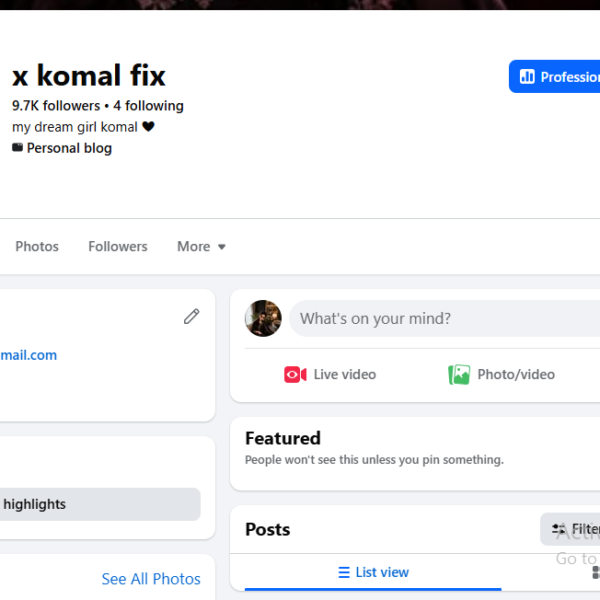Screen dimensions: 600x600
Task: Click the Live video camera icon
Action: coord(295,375)
